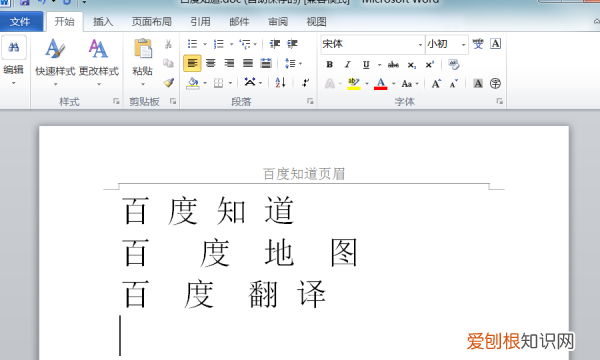Select the format painter brush
The height and width of the screenshot is (360, 600).
[168, 82]
